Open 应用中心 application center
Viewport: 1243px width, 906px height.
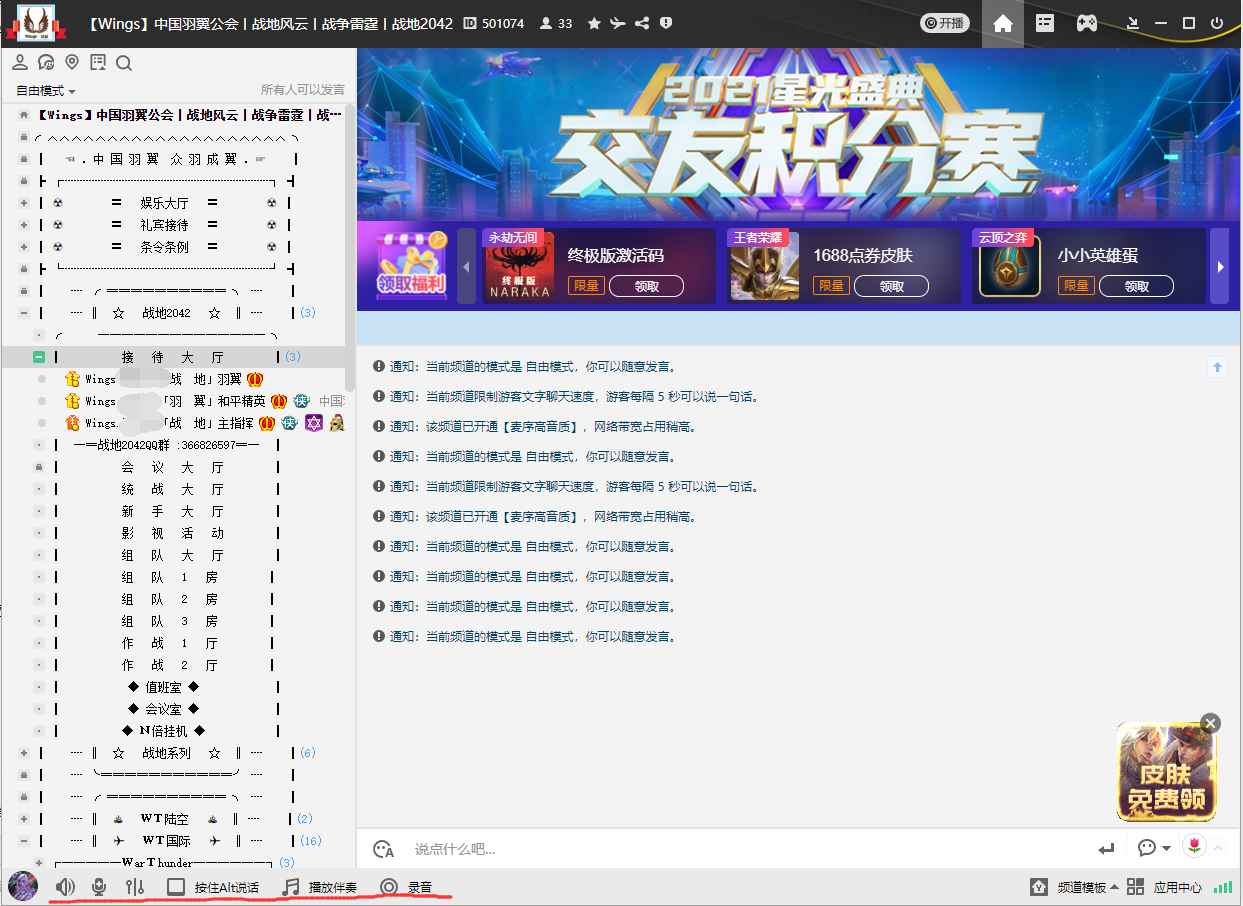[x=1164, y=887]
